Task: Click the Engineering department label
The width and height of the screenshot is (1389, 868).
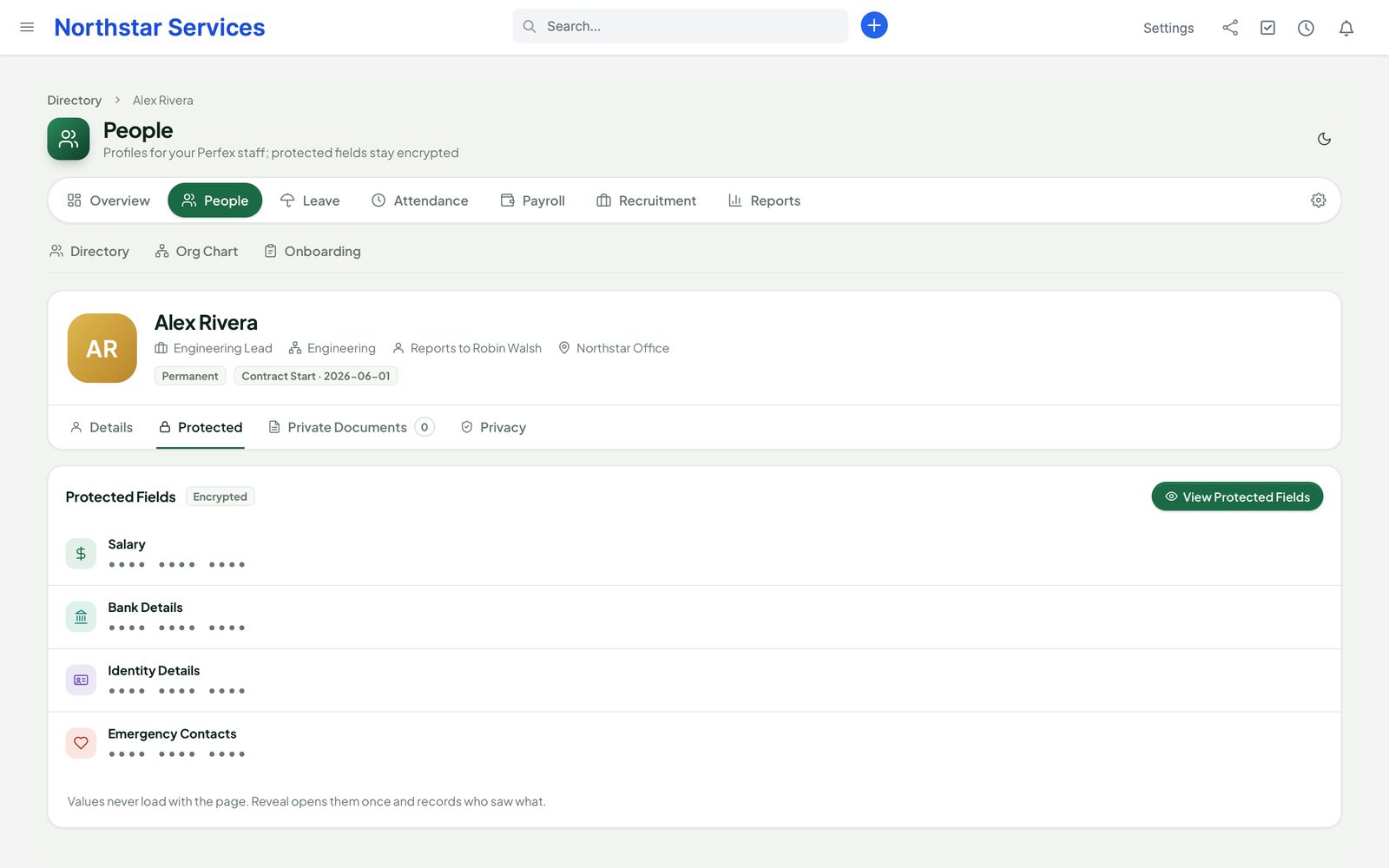Action: [332, 348]
